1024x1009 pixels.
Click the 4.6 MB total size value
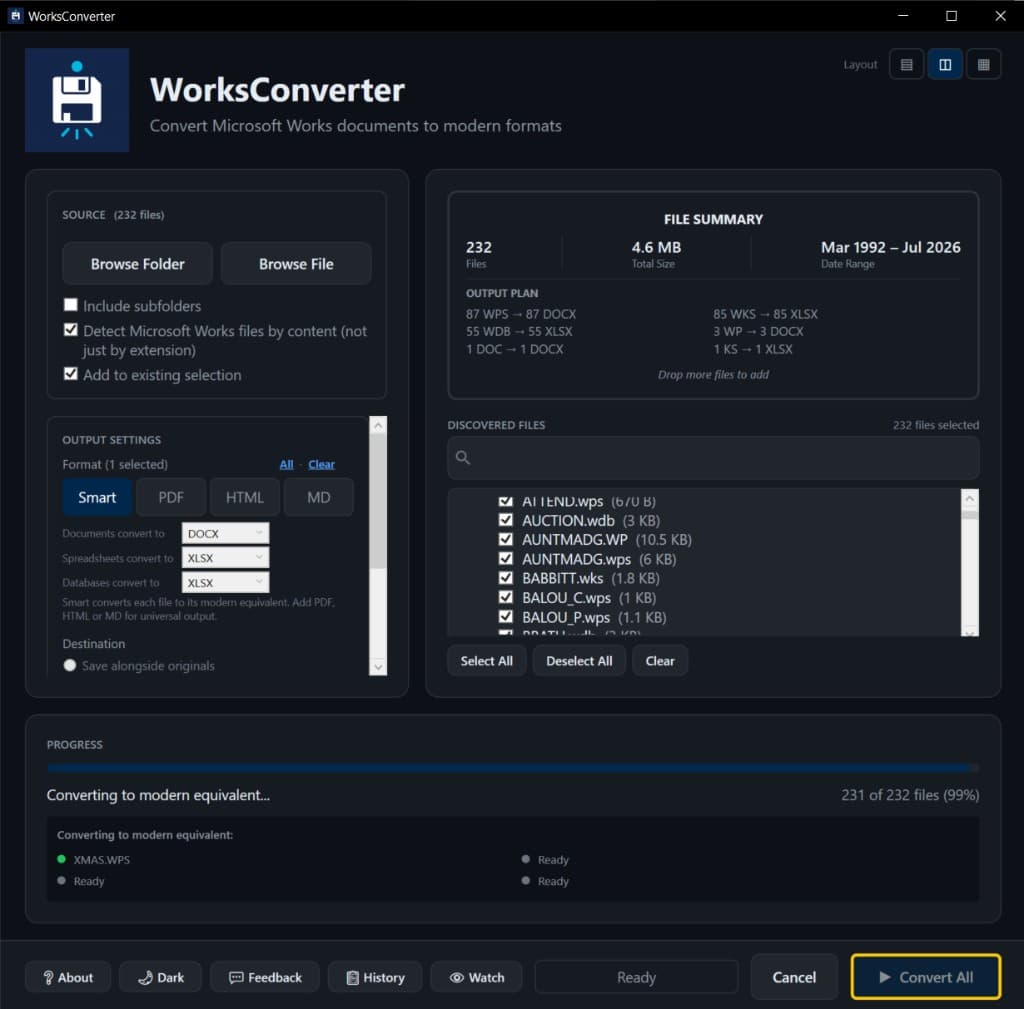tap(656, 248)
